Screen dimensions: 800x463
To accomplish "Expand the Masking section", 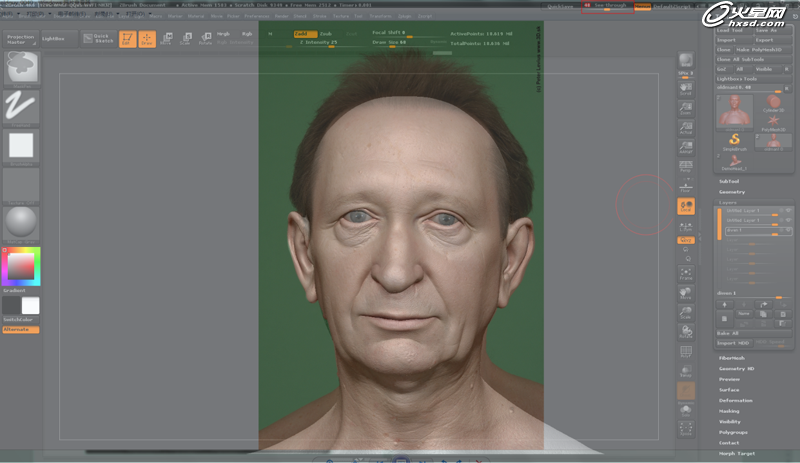I will [729, 411].
